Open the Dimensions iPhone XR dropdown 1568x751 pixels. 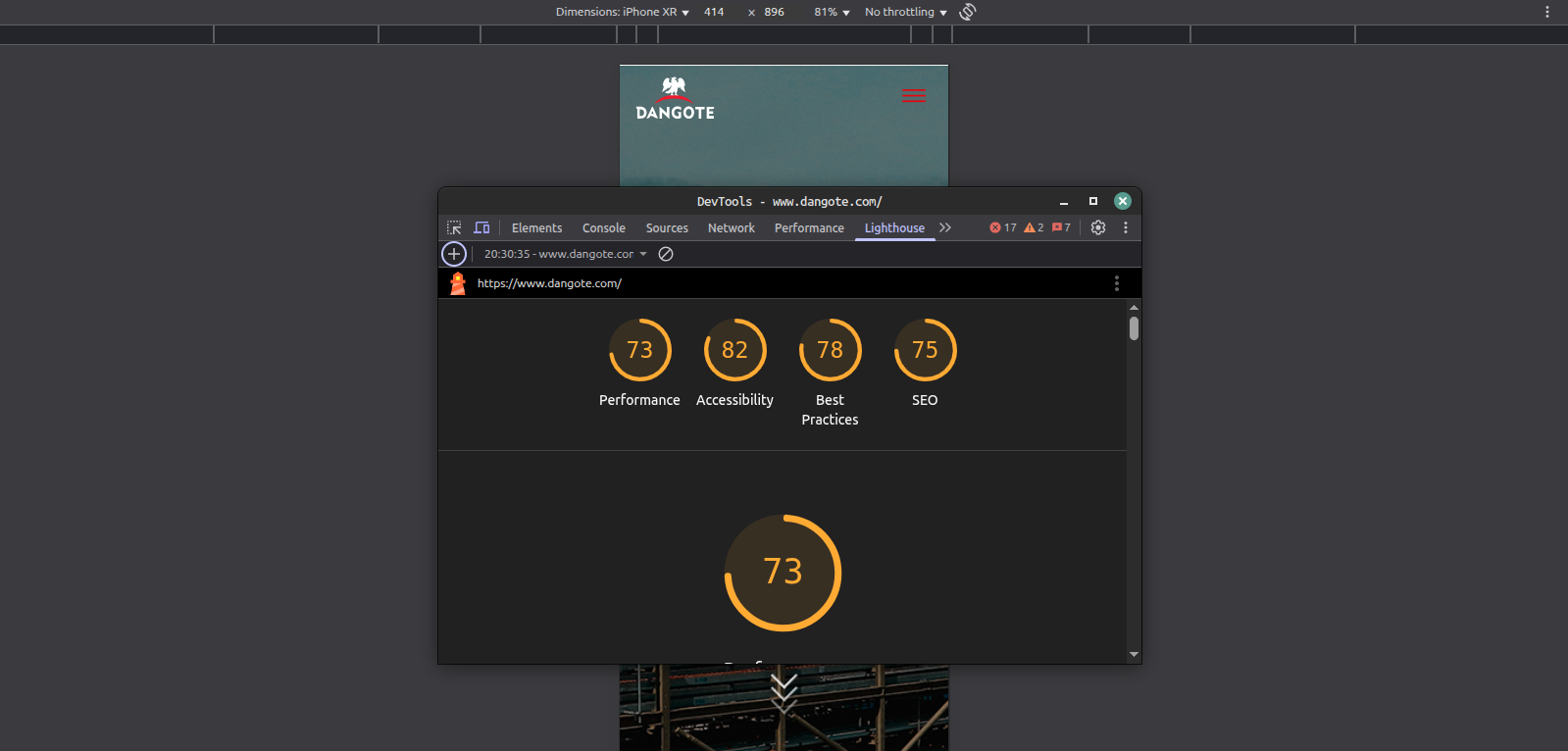[622, 12]
